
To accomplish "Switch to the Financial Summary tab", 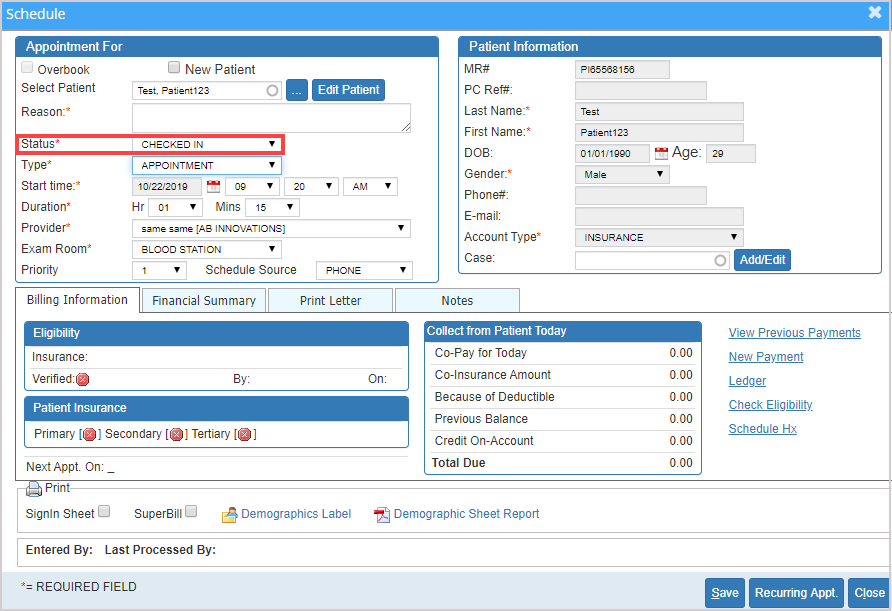I will point(204,300).
